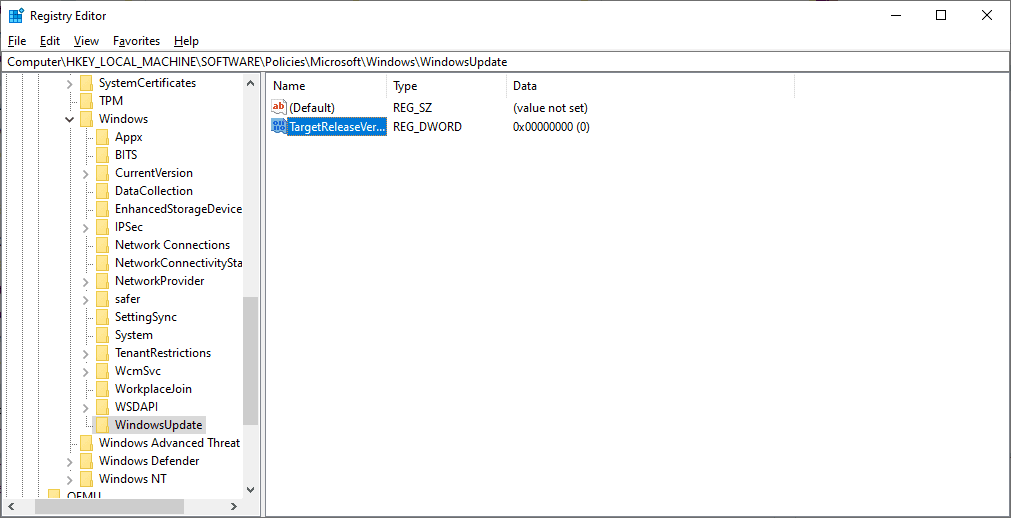Expand the CurrentVersion key
This screenshot has height=518, width=1011.
click(x=86, y=173)
